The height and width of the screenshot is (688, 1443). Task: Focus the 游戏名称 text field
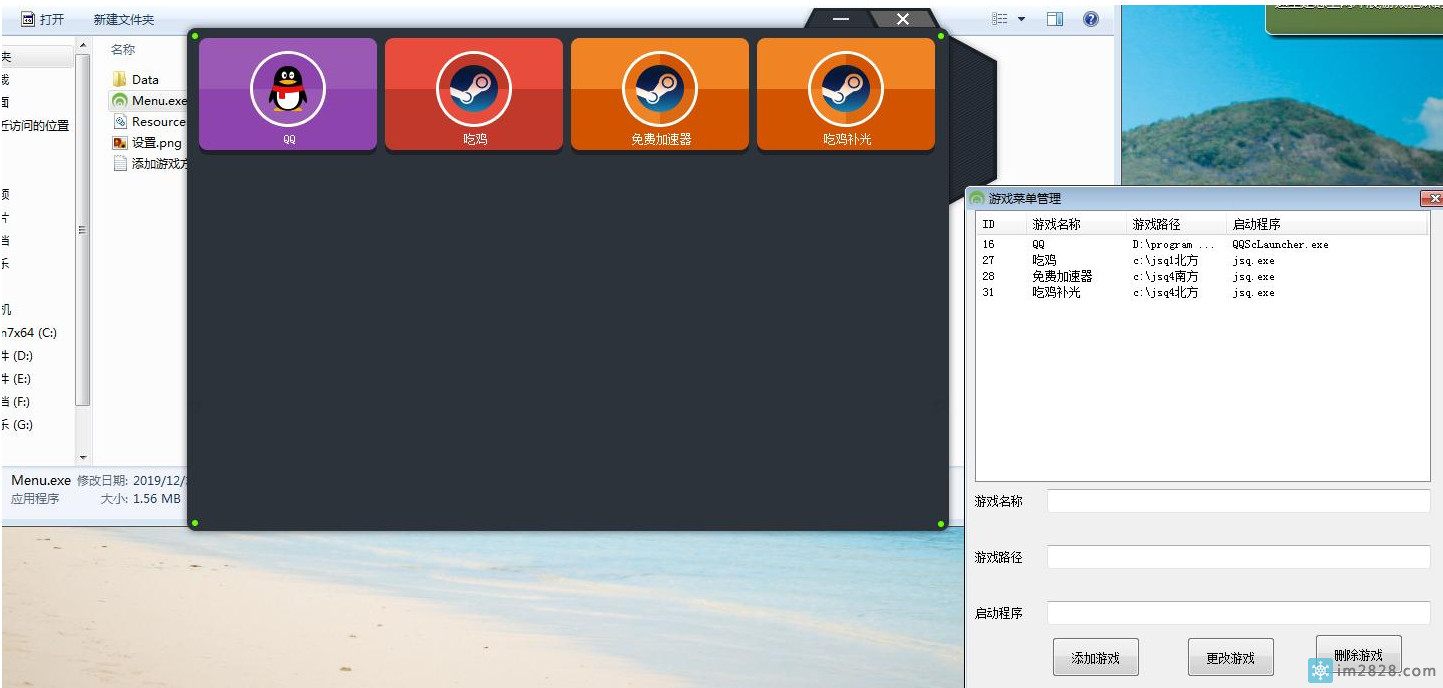[1238, 501]
